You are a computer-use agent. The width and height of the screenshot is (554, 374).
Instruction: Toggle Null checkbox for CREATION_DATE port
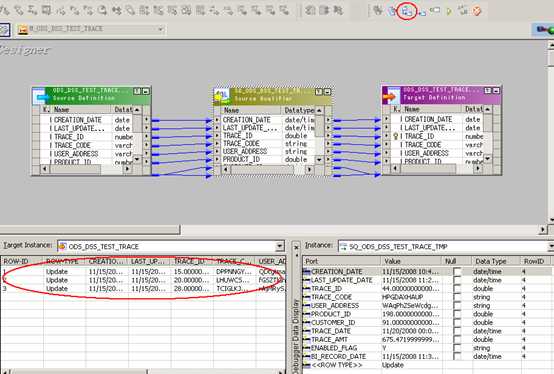[458, 272]
